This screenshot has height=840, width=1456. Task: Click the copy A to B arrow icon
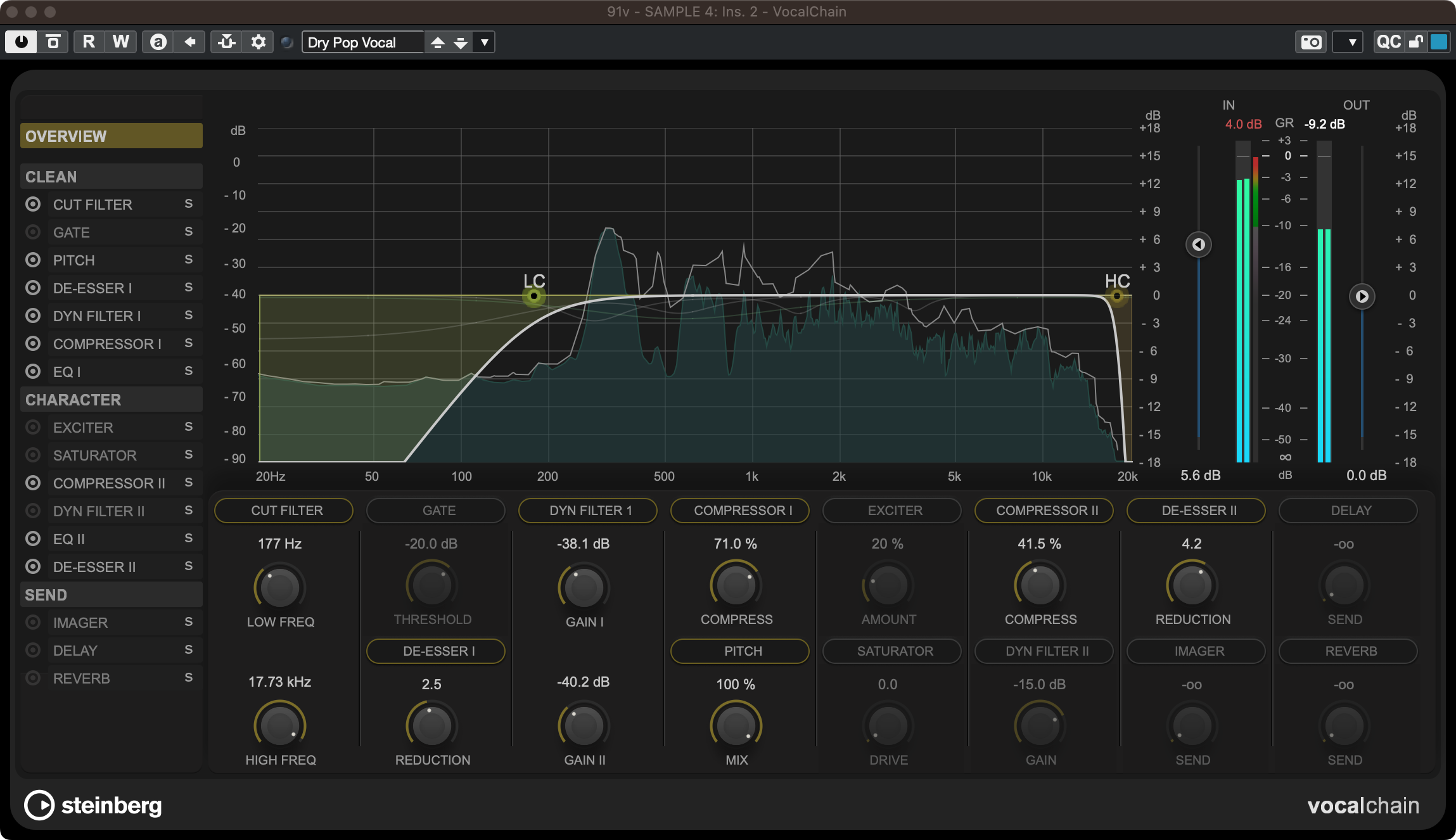pyautogui.click(x=189, y=42)
